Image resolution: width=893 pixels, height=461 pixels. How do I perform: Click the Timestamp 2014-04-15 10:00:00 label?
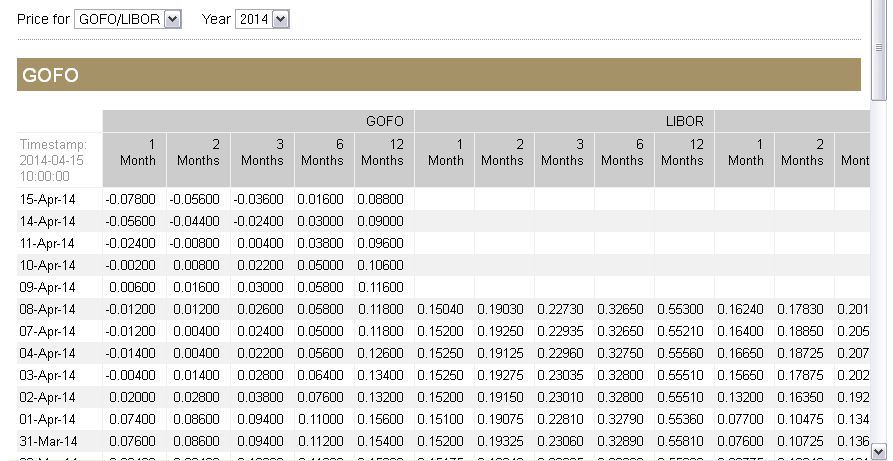pos(53,160)
